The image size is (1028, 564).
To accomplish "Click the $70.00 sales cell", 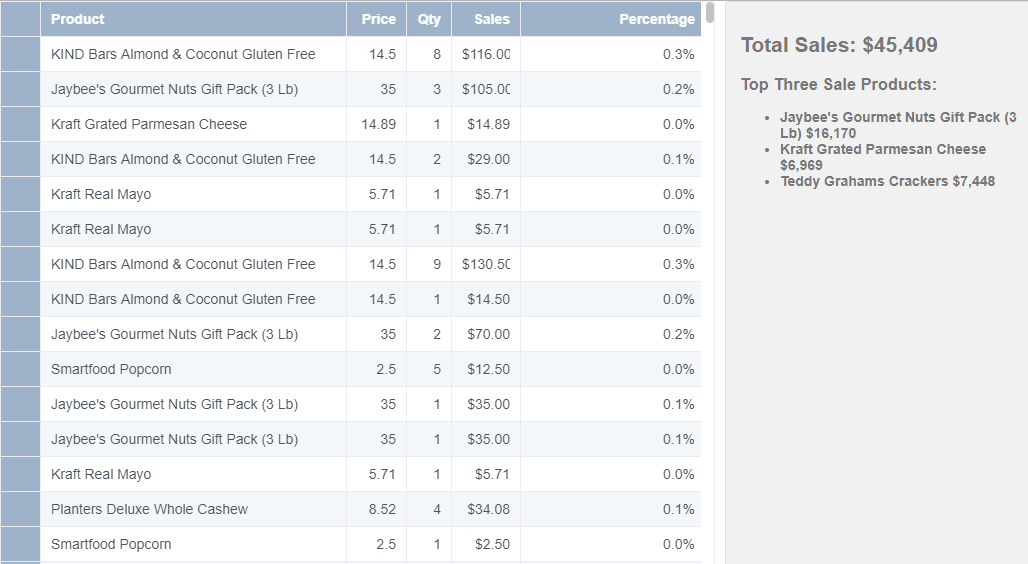I will click(x=486, y=334).
